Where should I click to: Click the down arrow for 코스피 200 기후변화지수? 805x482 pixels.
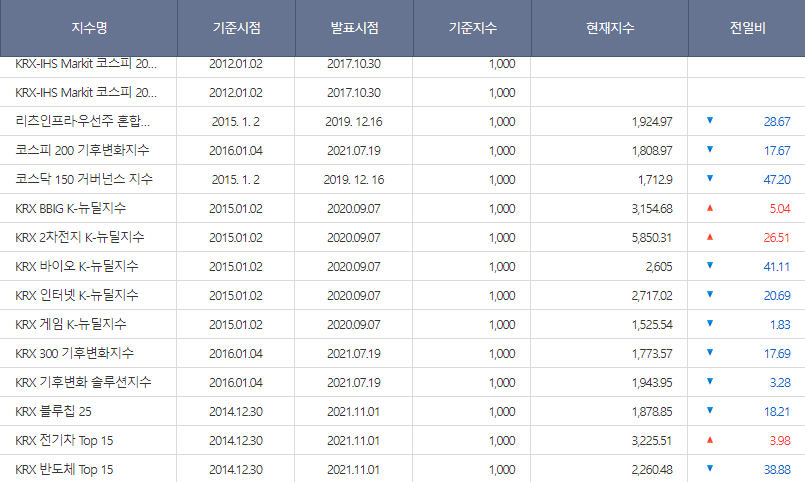click(x=710, y=149)
